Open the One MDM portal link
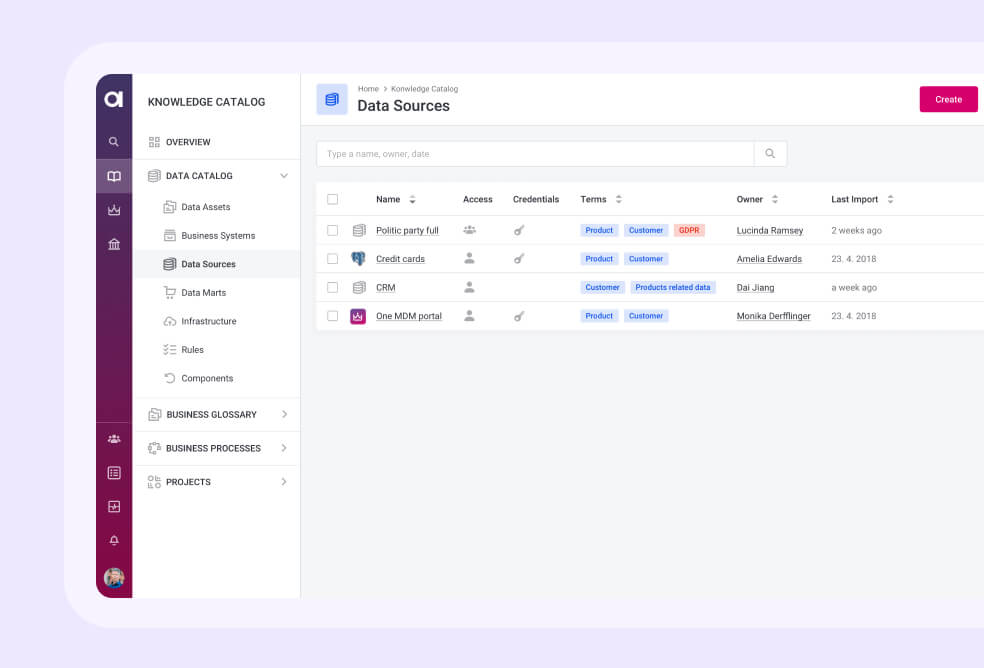The image size is (984, 668). (x=408, y=316)
